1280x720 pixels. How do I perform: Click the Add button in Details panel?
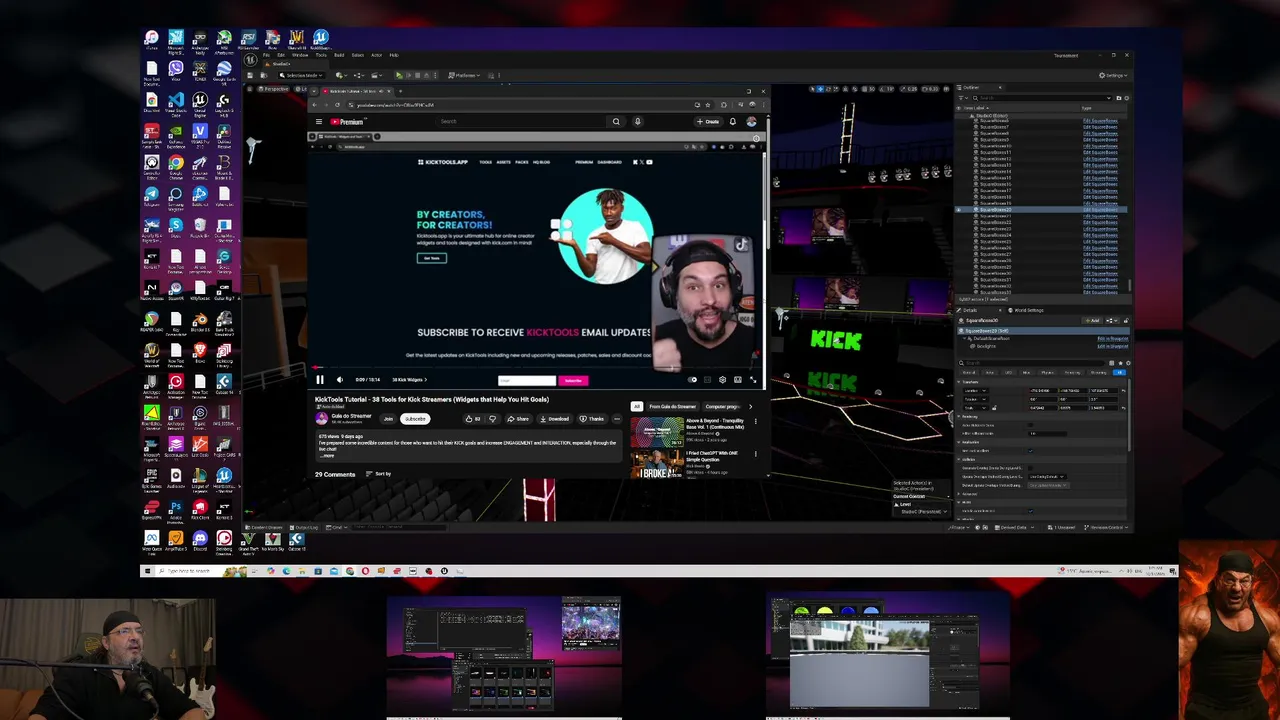pyautogui.click(x=1092, y=321)
